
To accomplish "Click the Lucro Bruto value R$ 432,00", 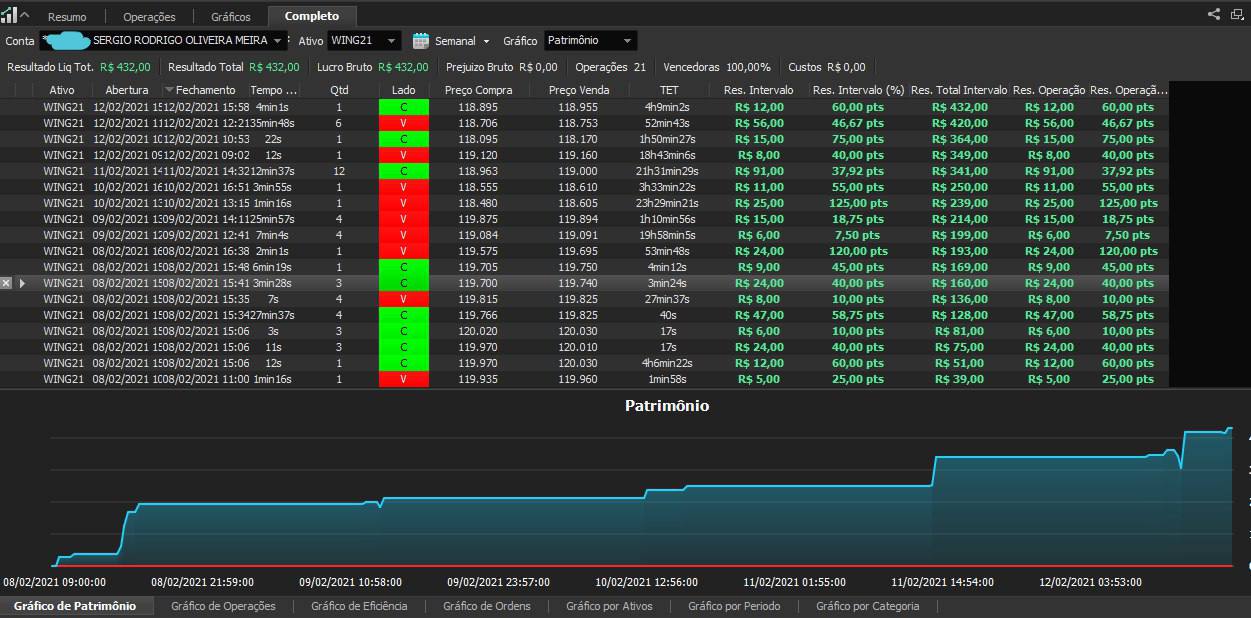I will [x=403, y=67].
